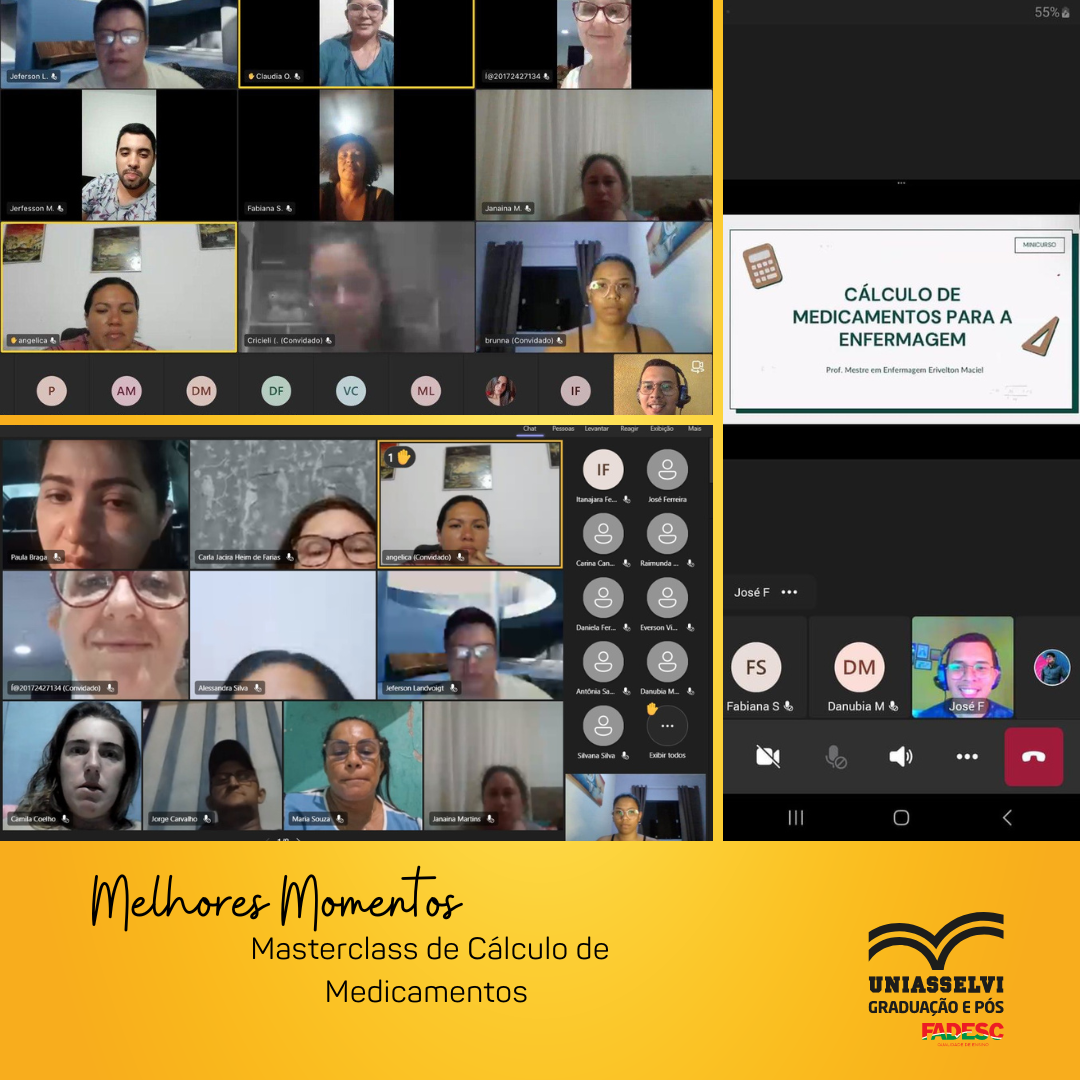Tap Exibir todos to show all participants

[x=667, y=725]
